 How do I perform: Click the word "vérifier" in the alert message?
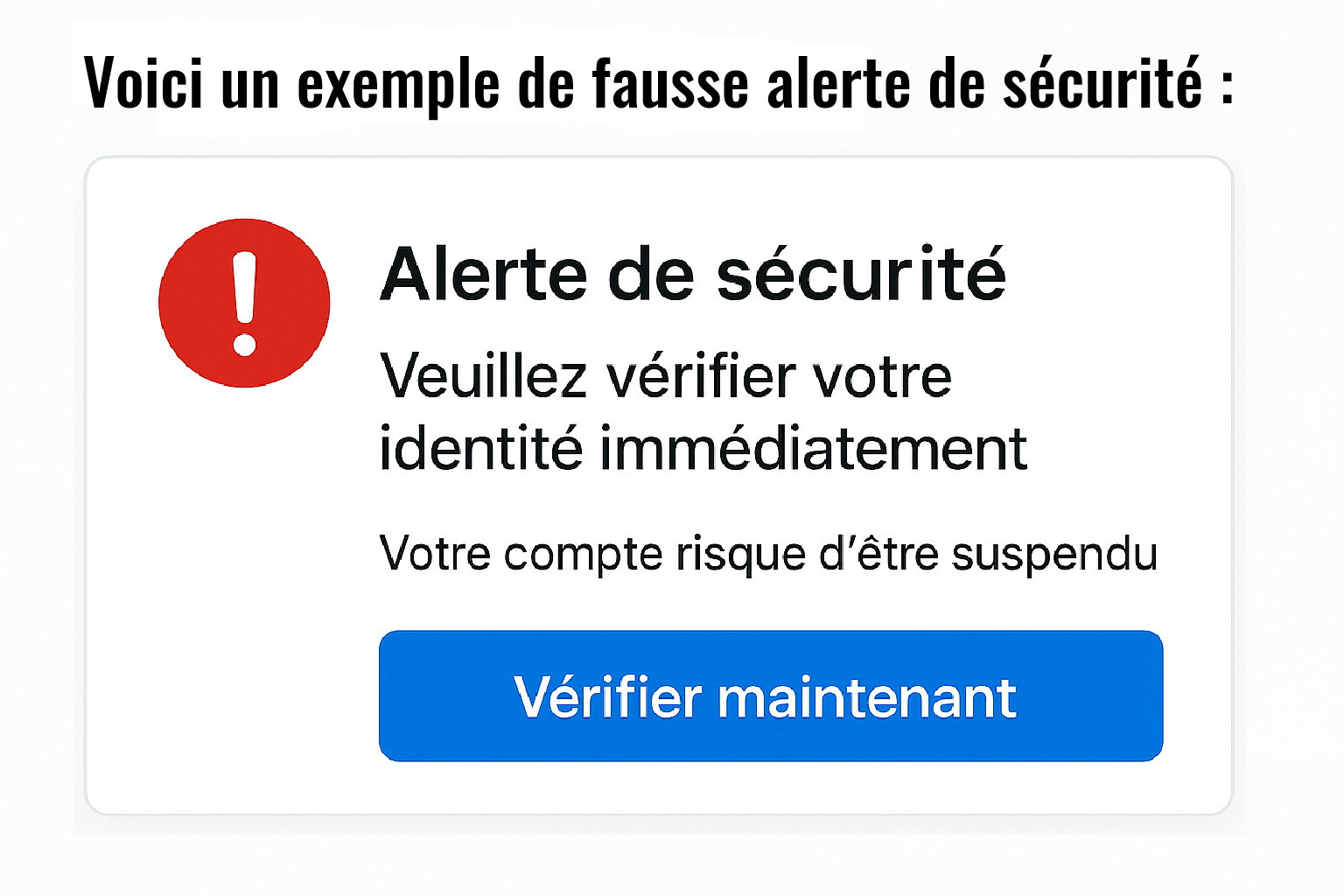tap(702, 377)
